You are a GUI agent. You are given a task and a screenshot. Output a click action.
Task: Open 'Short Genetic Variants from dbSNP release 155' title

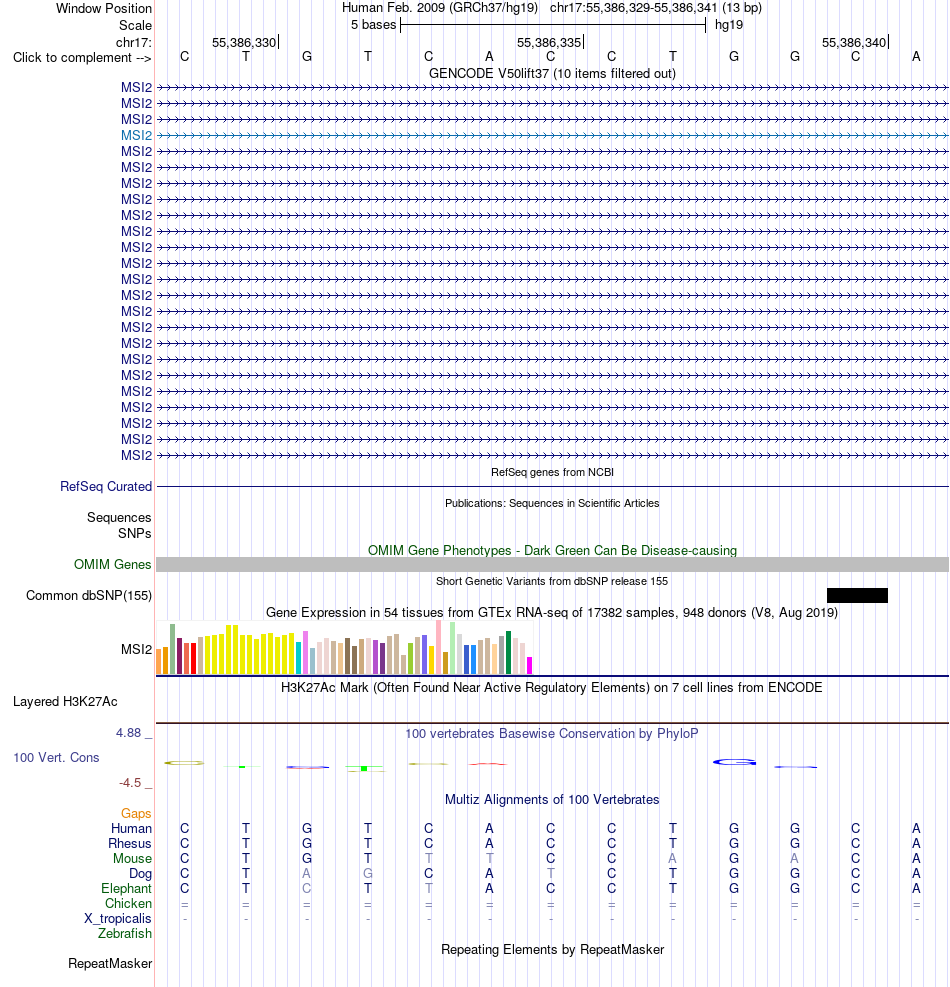pos(552,582)
